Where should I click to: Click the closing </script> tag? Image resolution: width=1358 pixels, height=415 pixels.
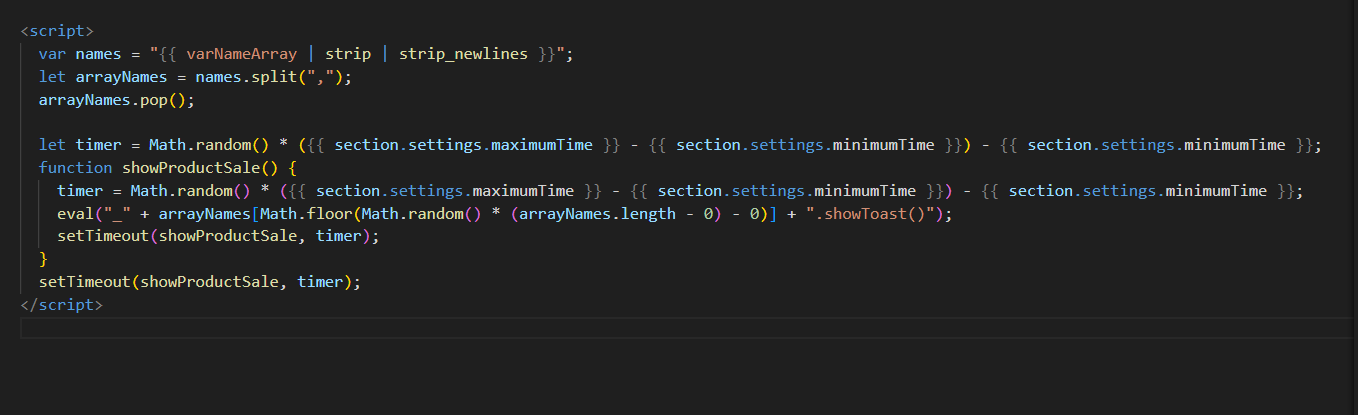61,305
